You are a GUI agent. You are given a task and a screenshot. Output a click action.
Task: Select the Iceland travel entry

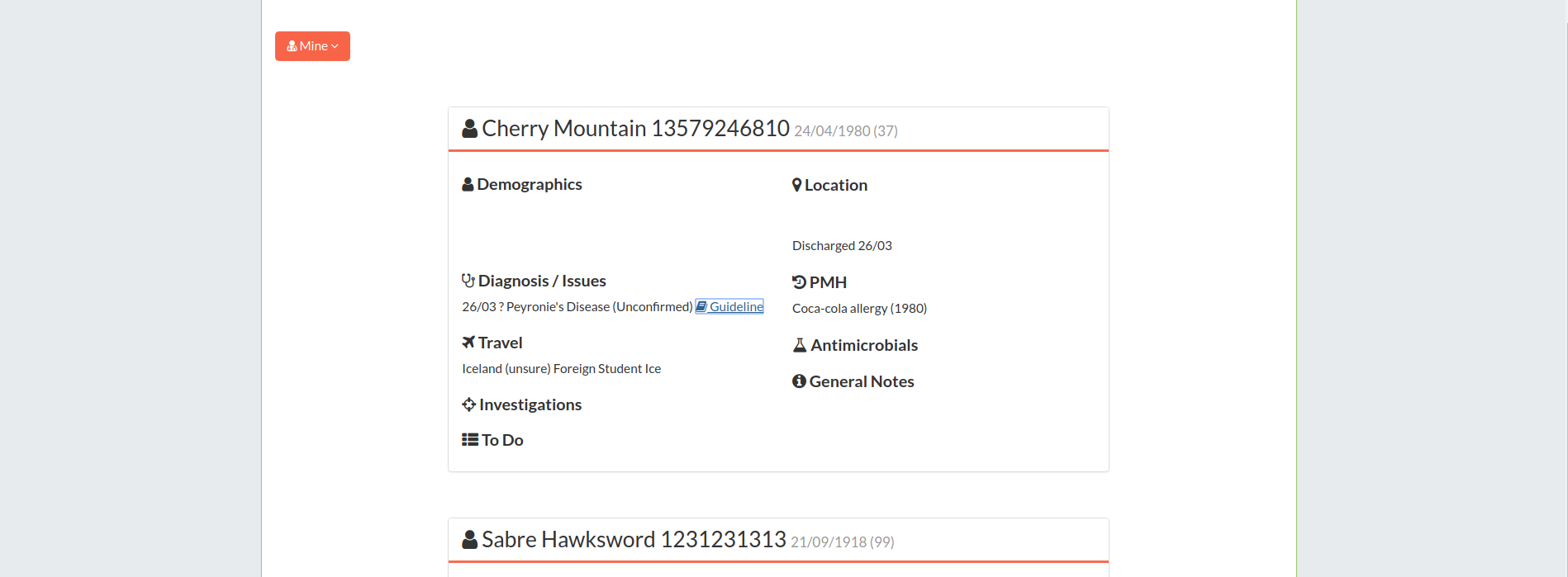(561, 369)
